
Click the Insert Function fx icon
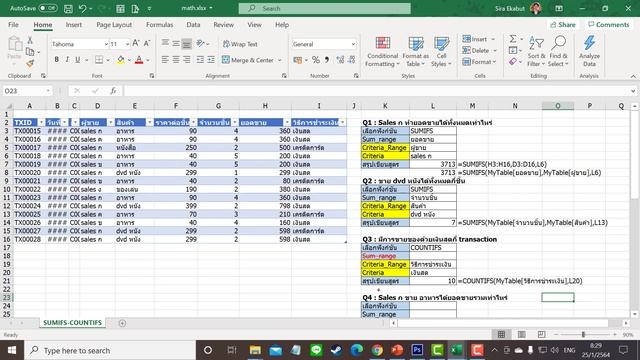tap(113, 91)
